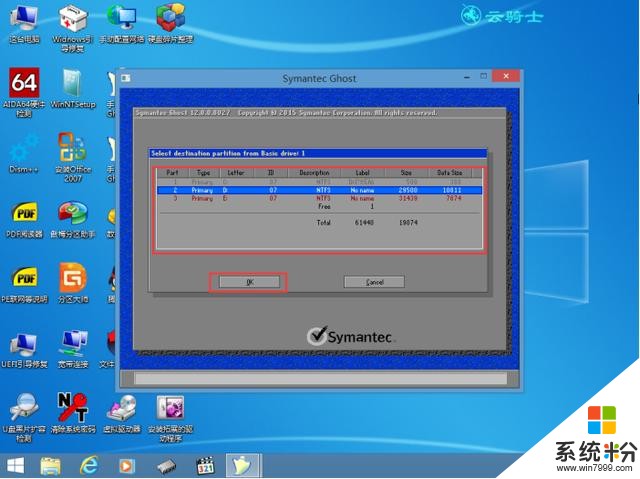This screenshot has height=479, width=640.
Task: Open U盘黑片扩容检测 desktop icon
Action: pos(24,418)
